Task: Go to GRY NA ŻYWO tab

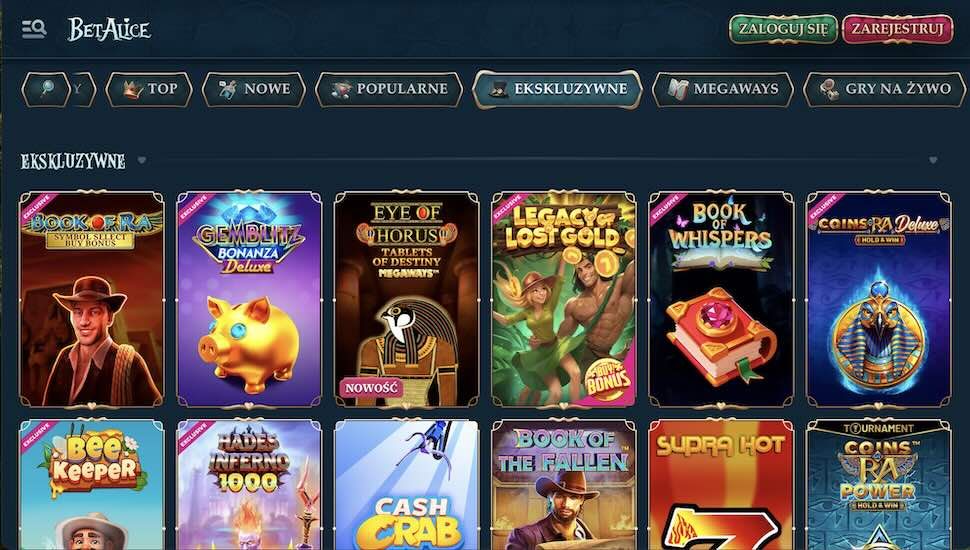Action: point(885,89)
